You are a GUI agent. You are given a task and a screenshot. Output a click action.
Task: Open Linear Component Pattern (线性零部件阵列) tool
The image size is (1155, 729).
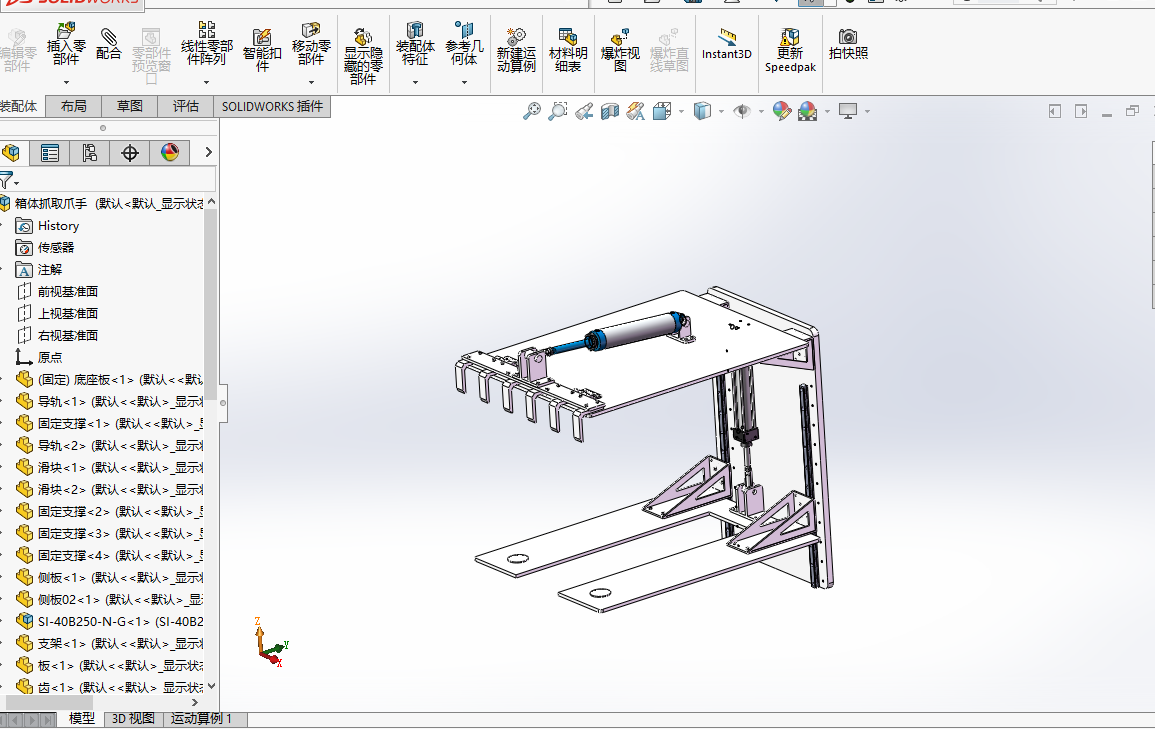coord(207,44)
